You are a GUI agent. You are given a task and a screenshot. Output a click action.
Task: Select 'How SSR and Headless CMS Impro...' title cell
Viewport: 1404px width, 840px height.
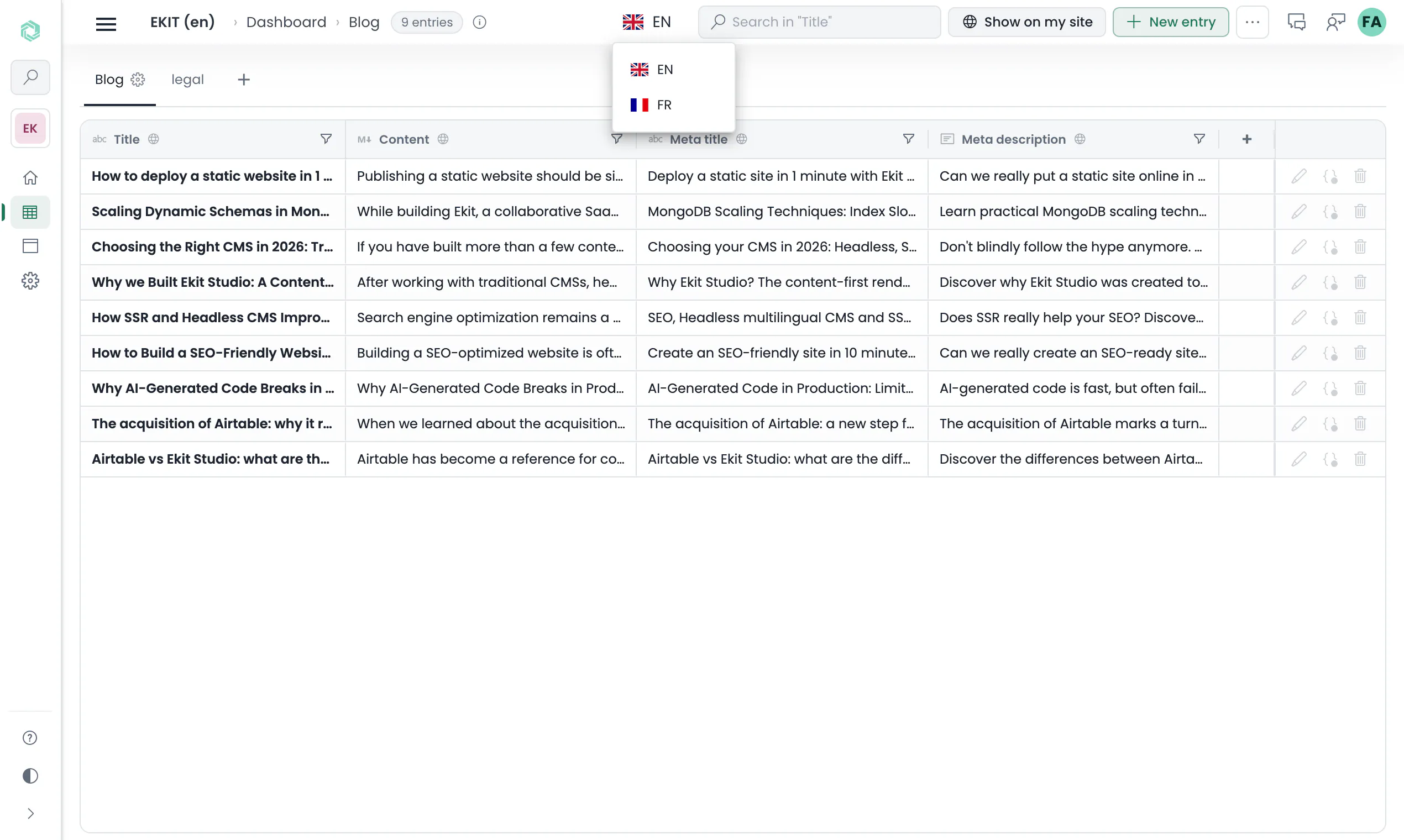pos(212,318)
